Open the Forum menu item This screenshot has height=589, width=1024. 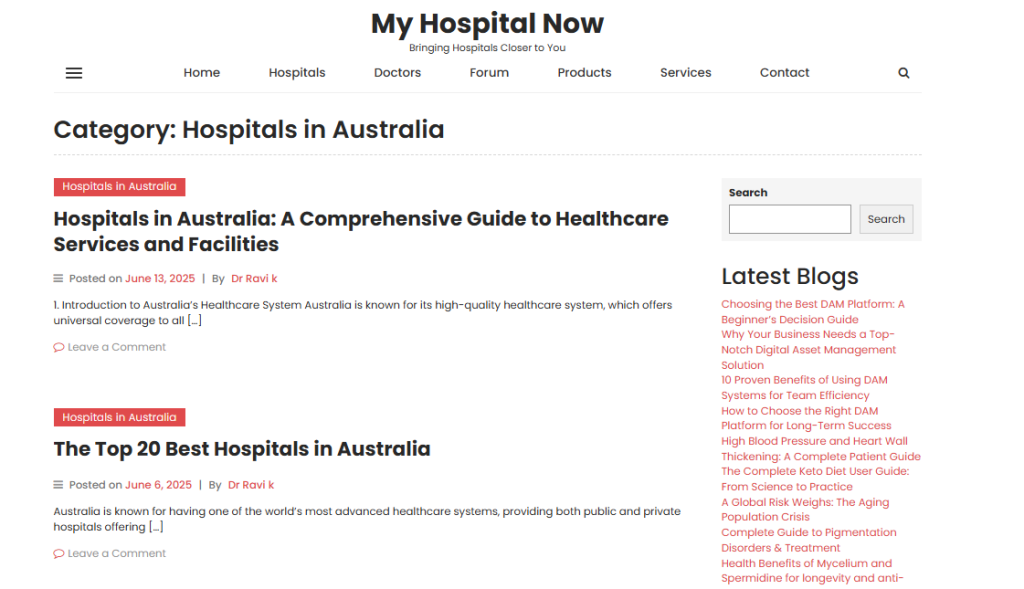click(489, 72)
